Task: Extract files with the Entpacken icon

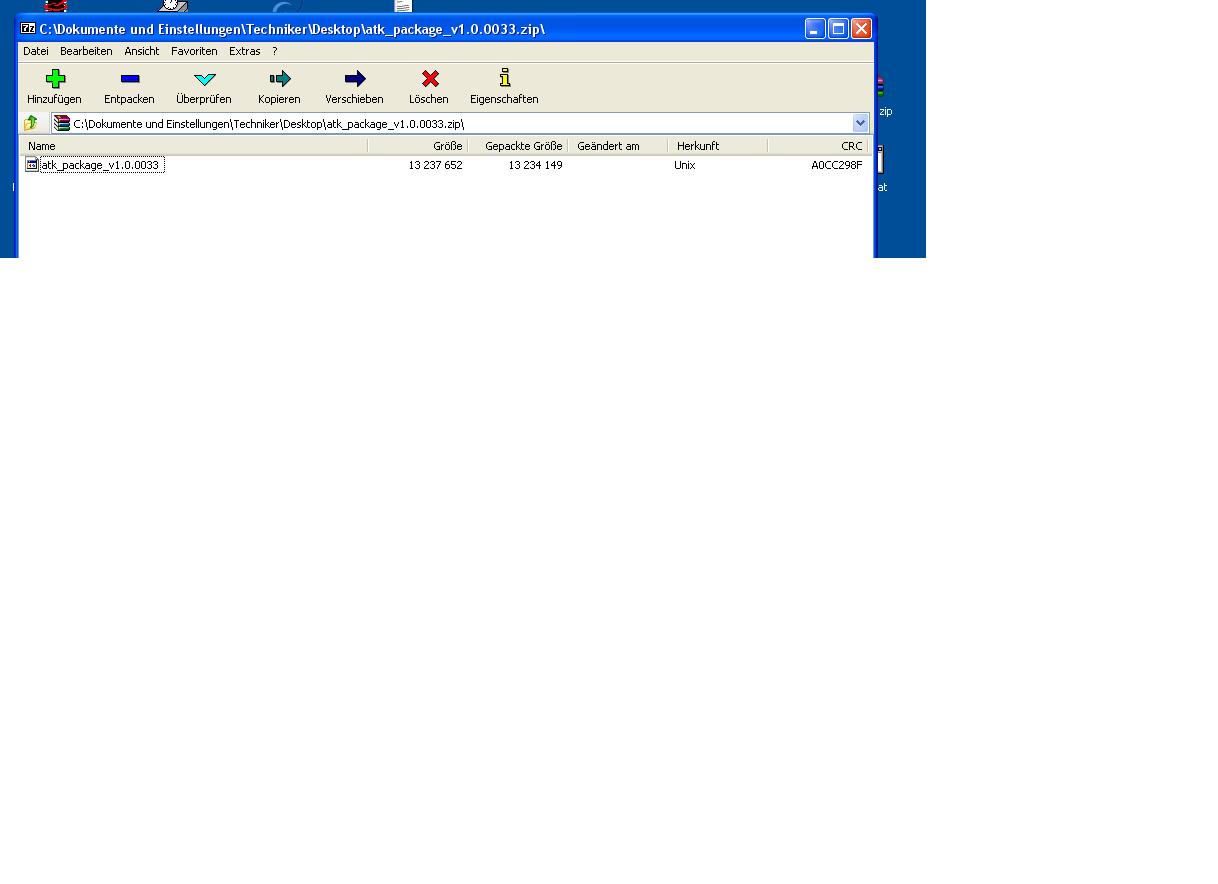Action: pyautogui.click(x=129, y=79)
